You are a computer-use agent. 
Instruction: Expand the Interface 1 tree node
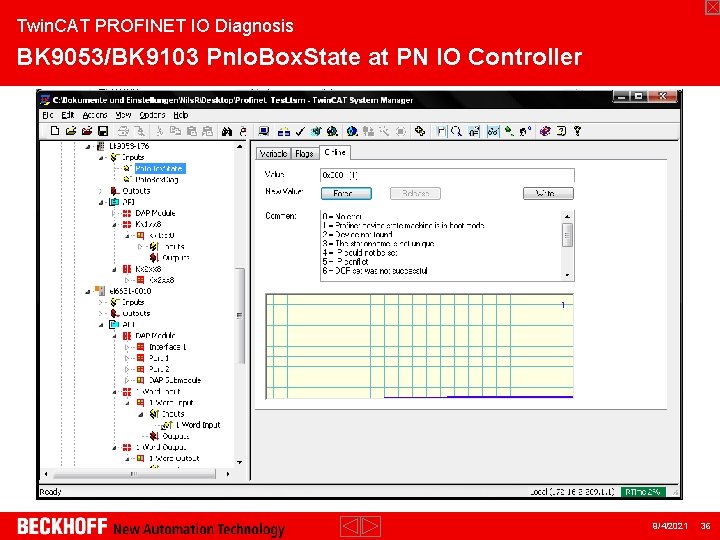coord(128,347)
